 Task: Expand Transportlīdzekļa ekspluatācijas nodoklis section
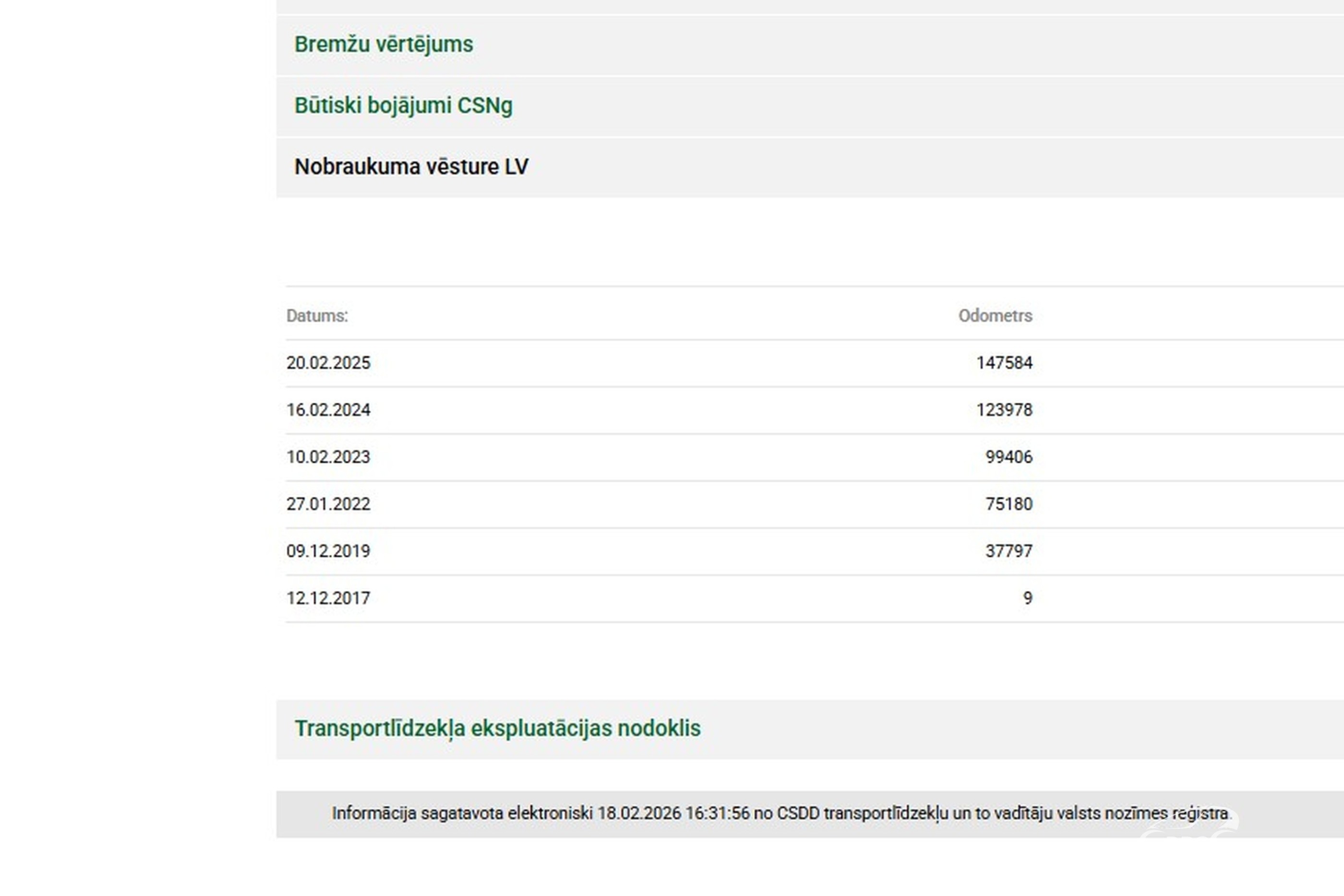[497, 729]
